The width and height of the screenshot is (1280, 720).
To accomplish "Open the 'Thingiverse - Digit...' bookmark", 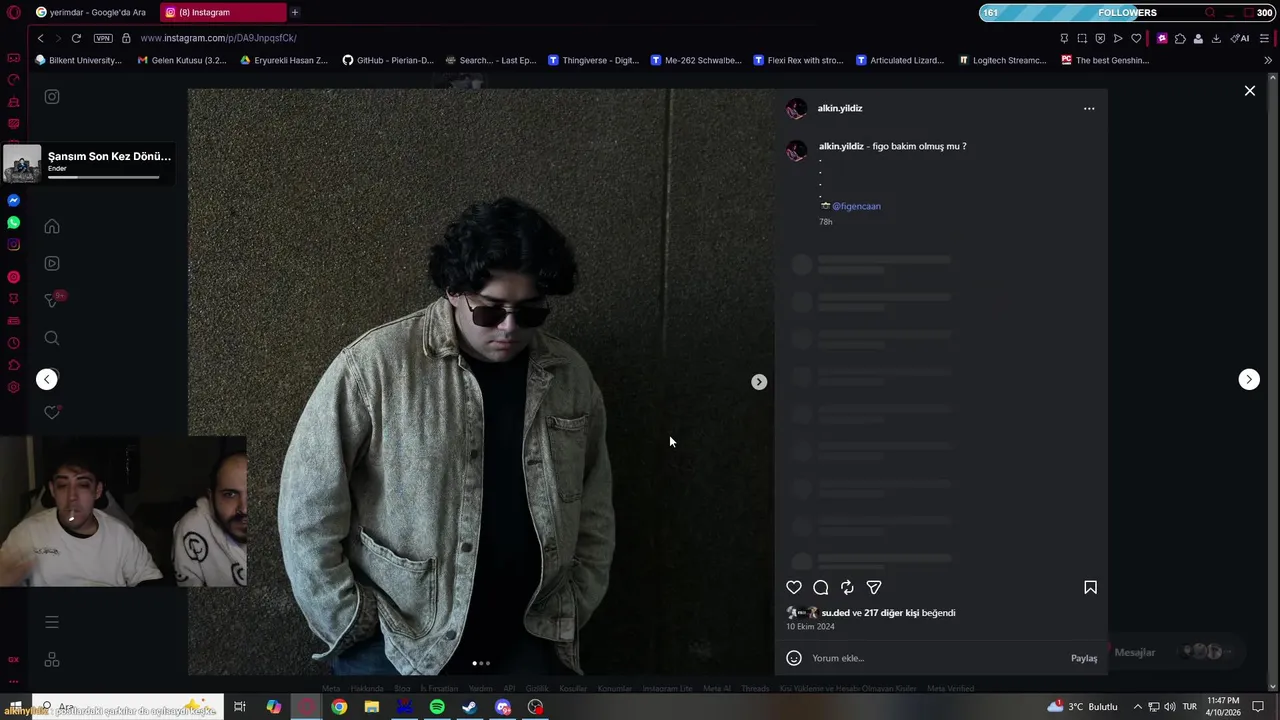I will (593, 60).
